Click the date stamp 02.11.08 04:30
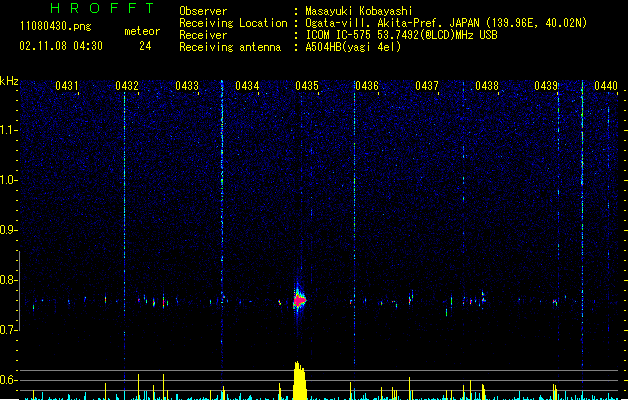 click(x=61, y=46)
